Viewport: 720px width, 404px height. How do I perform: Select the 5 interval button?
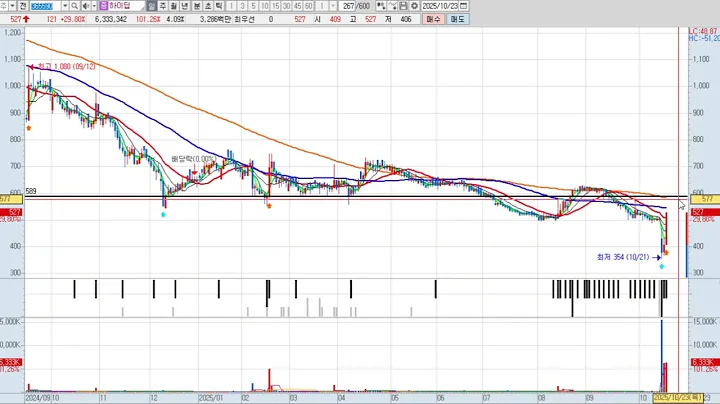[253, 6]
